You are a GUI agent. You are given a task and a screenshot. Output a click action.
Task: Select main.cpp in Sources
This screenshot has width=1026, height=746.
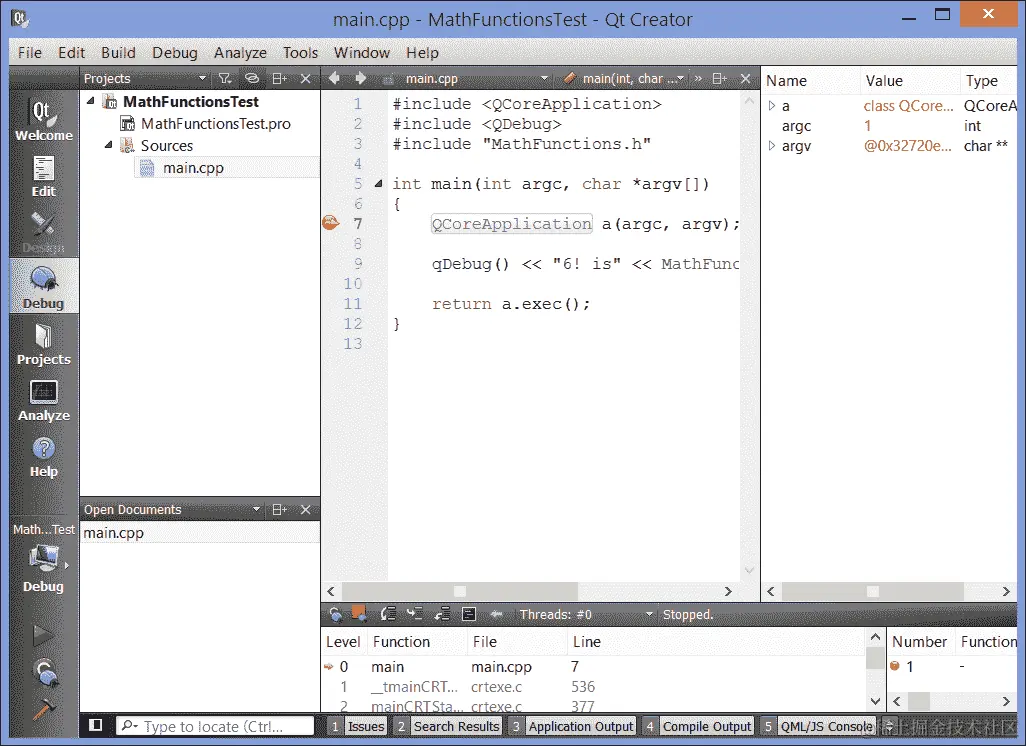(x=193, y=168)
